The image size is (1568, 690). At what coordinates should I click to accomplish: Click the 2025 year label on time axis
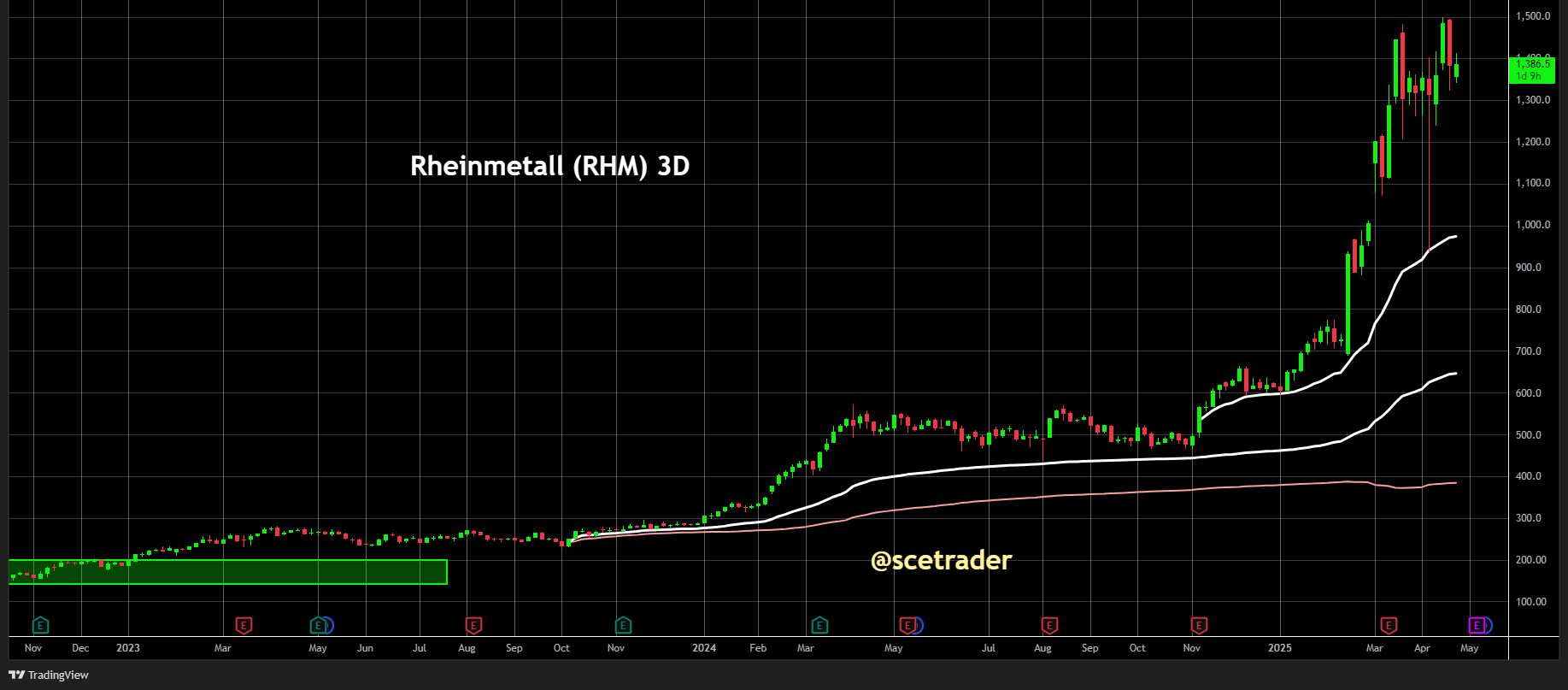(1280, 648)
